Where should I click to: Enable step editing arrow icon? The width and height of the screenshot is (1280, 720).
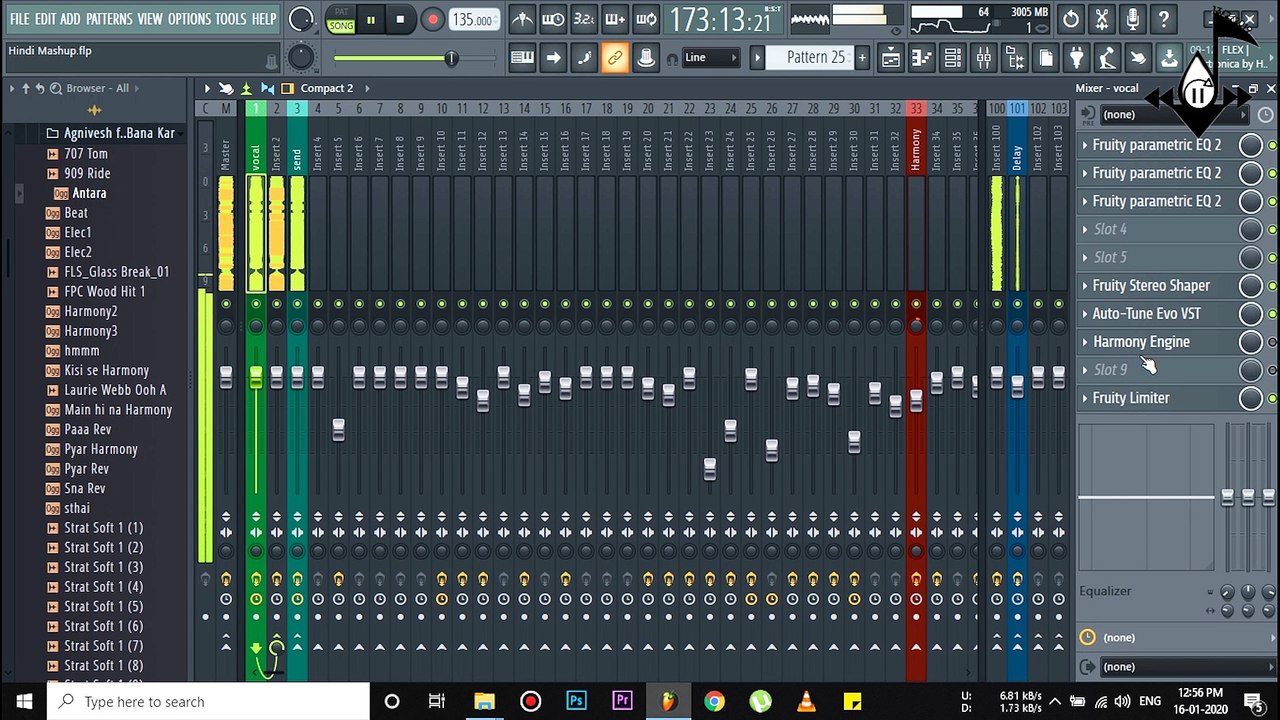pyautogui.click(x=553, y=58)
